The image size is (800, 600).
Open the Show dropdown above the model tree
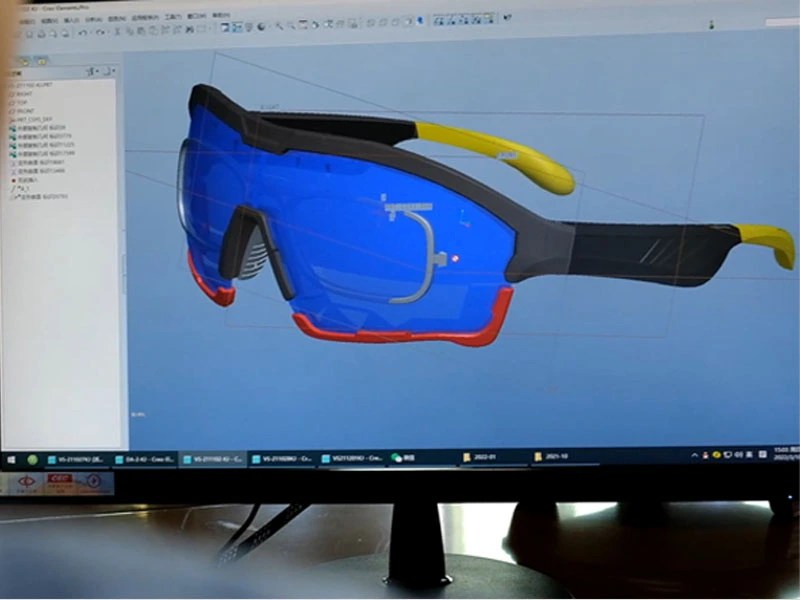[95, 71]
